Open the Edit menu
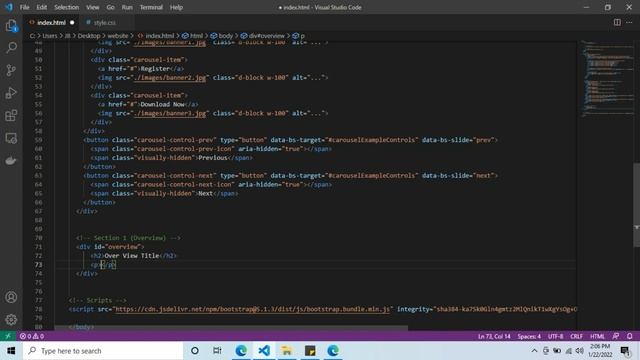 point(42,7)
